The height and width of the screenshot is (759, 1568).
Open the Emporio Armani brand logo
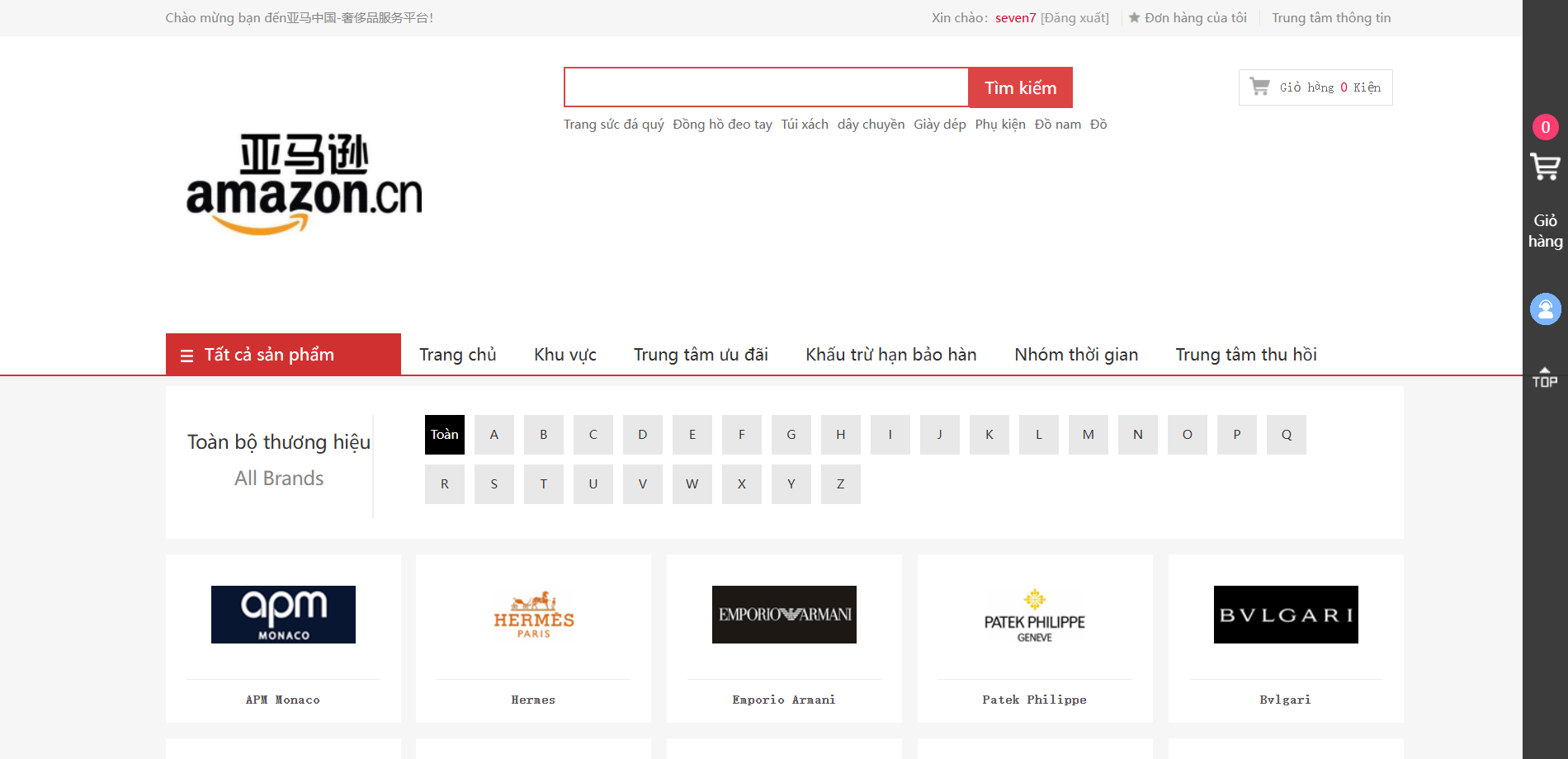pyautogui.click(x=784, y=615)
